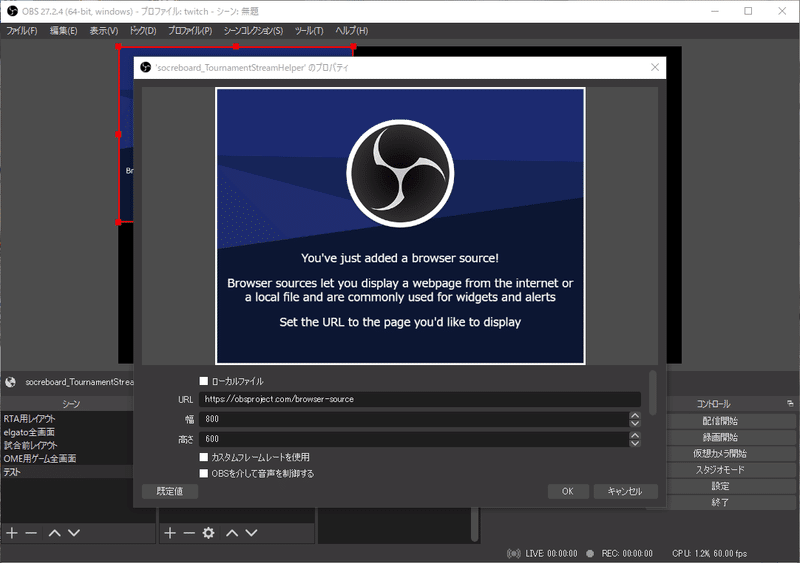Click the browser source preview image
This screenshot has width=800, height=563.
coord(400,226)
